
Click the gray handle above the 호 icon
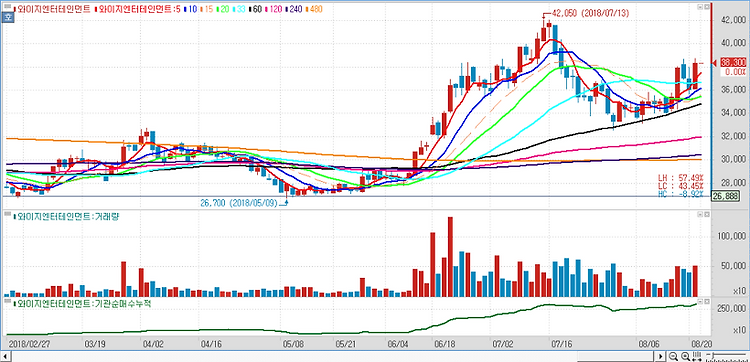pos(8,6)
